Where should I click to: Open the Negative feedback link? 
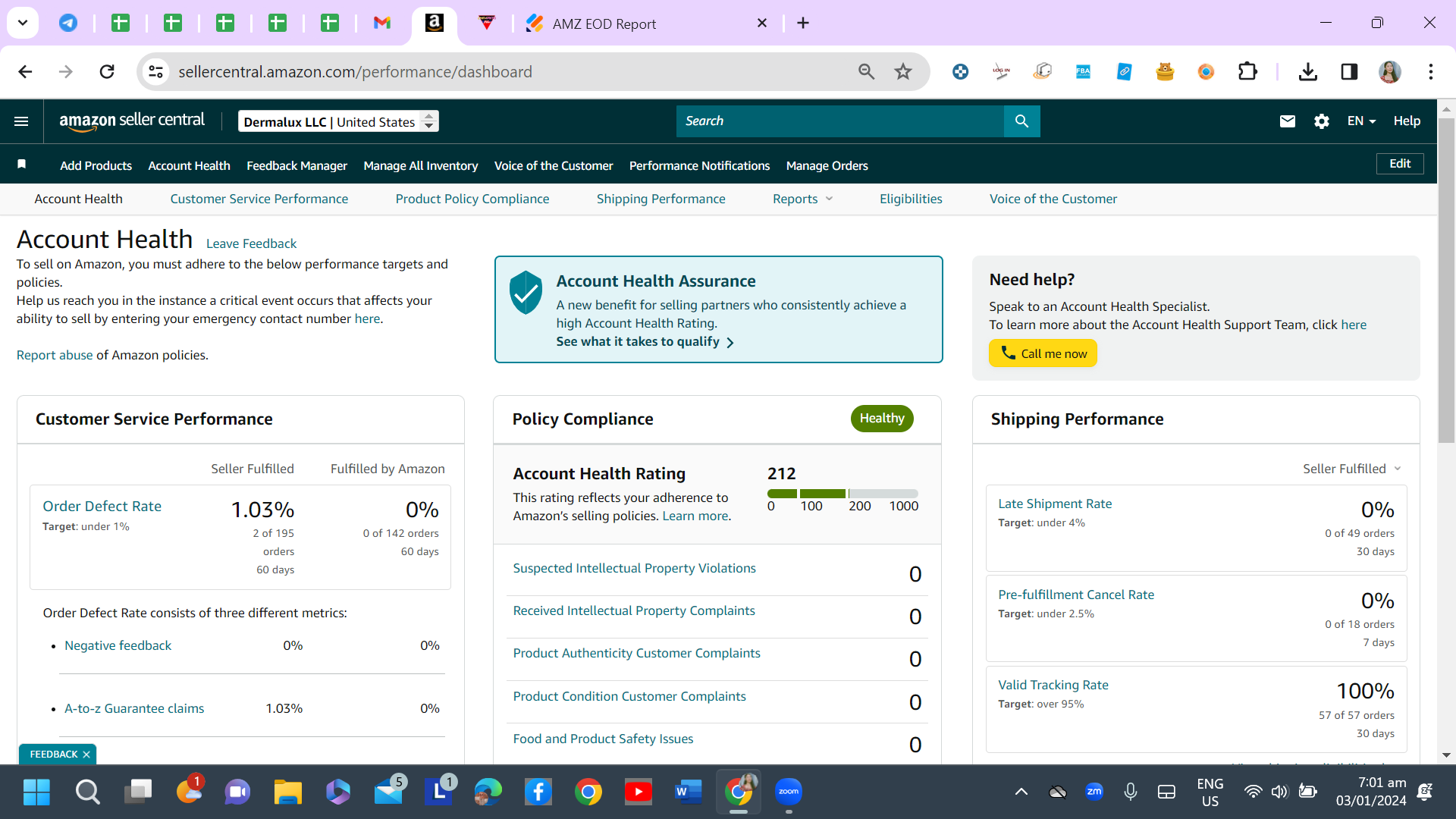(118, 645)
